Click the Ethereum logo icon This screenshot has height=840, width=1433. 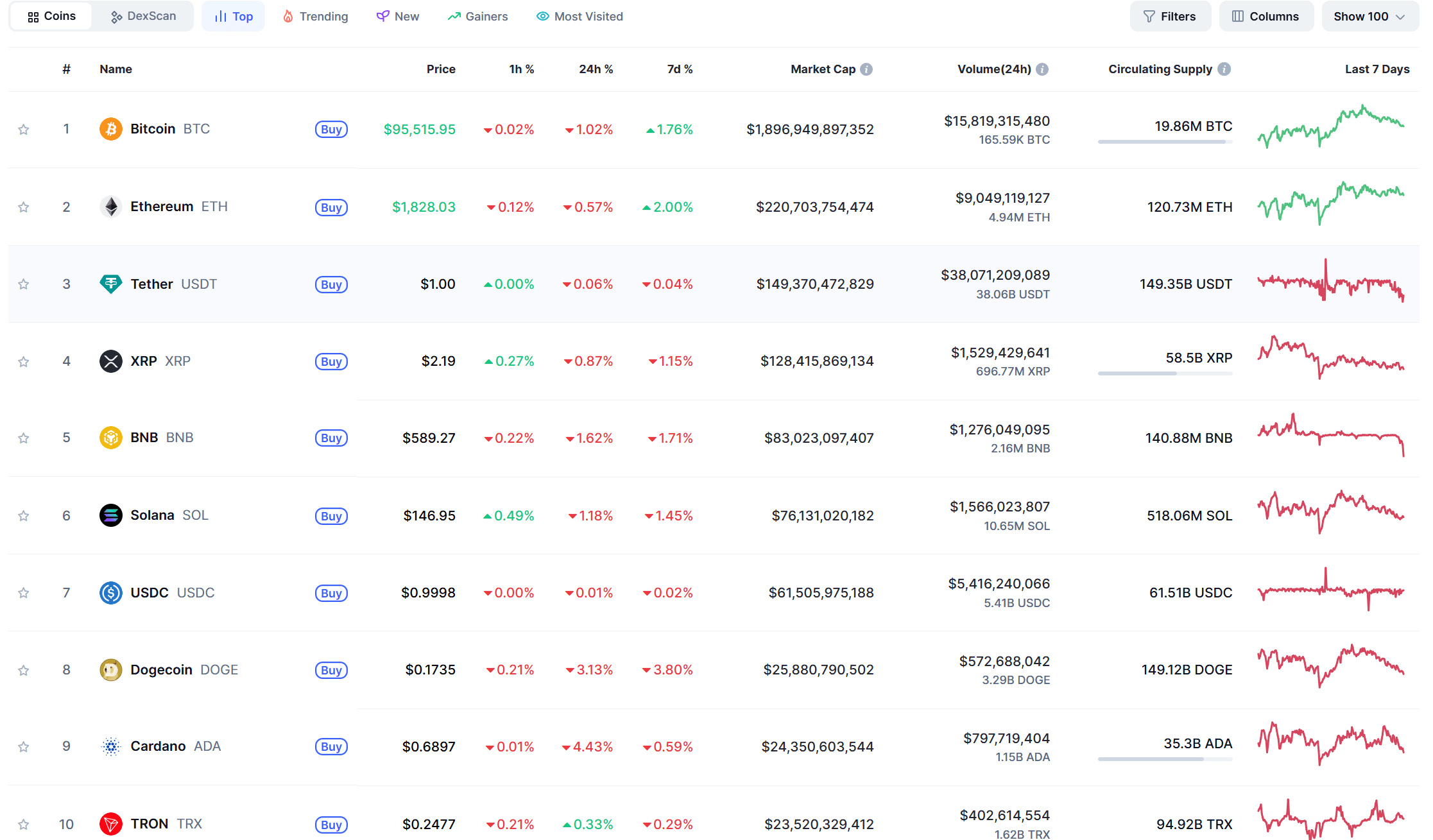pos(110,207)
